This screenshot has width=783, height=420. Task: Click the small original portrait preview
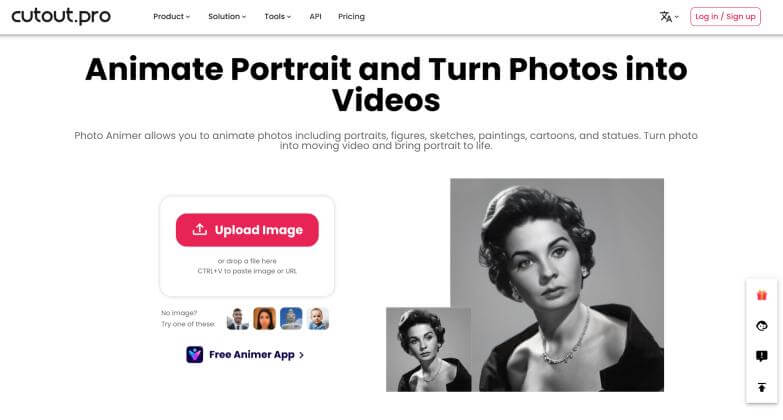coord(428,349)
